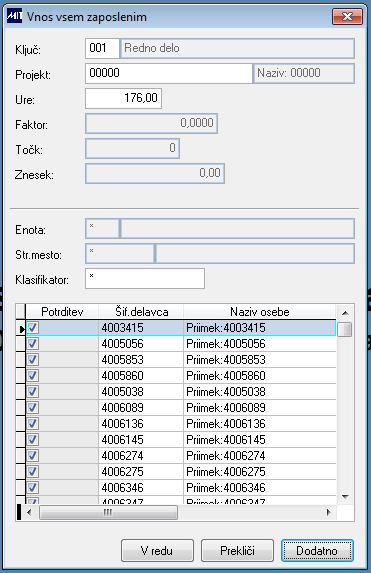The width and height of the screenshot is (371, 573).
Task: Select worker code cell 4006145
Action: pyautogui.click(x=141, y=440)
